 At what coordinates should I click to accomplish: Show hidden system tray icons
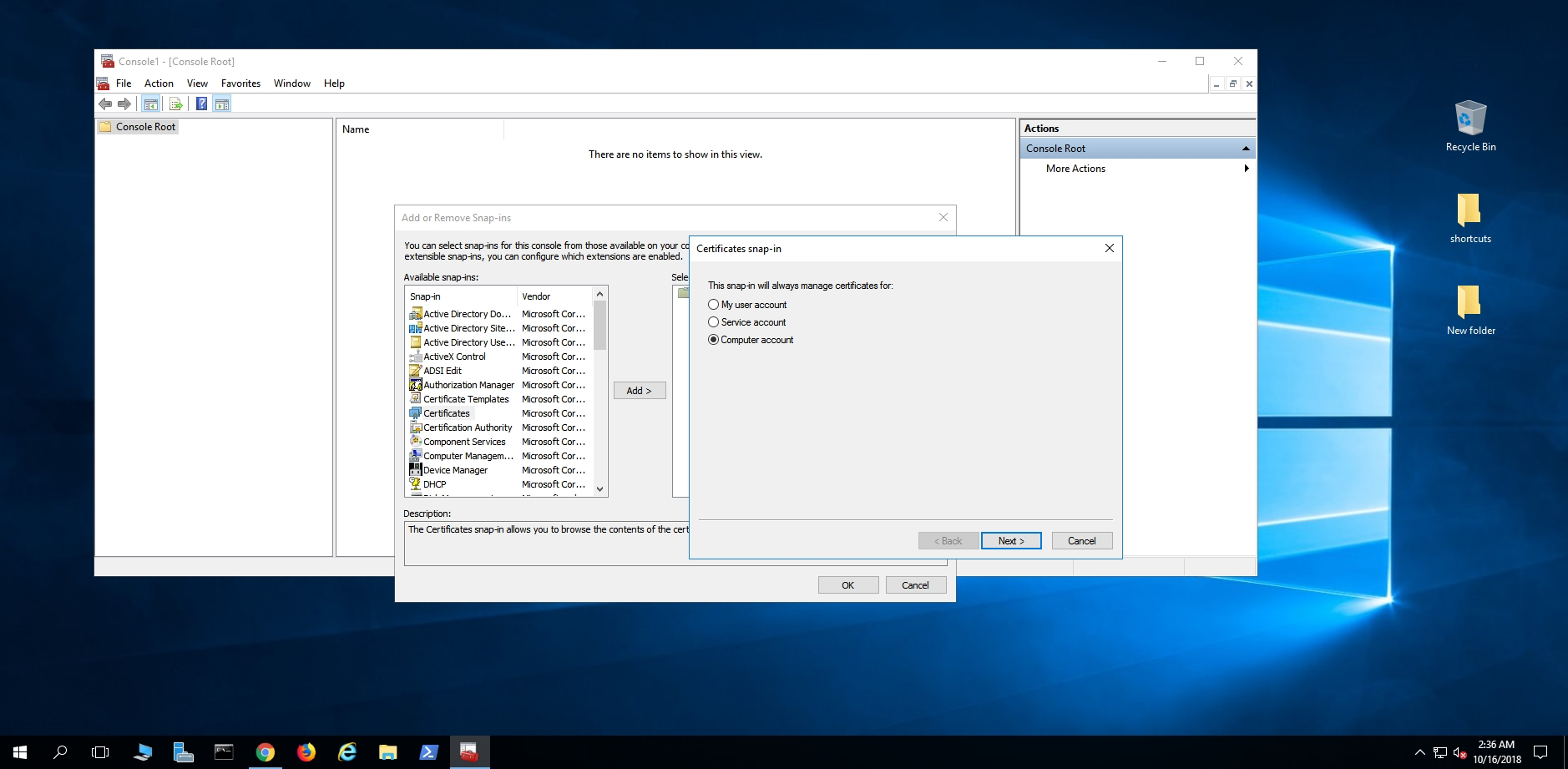coord(1419,752)
